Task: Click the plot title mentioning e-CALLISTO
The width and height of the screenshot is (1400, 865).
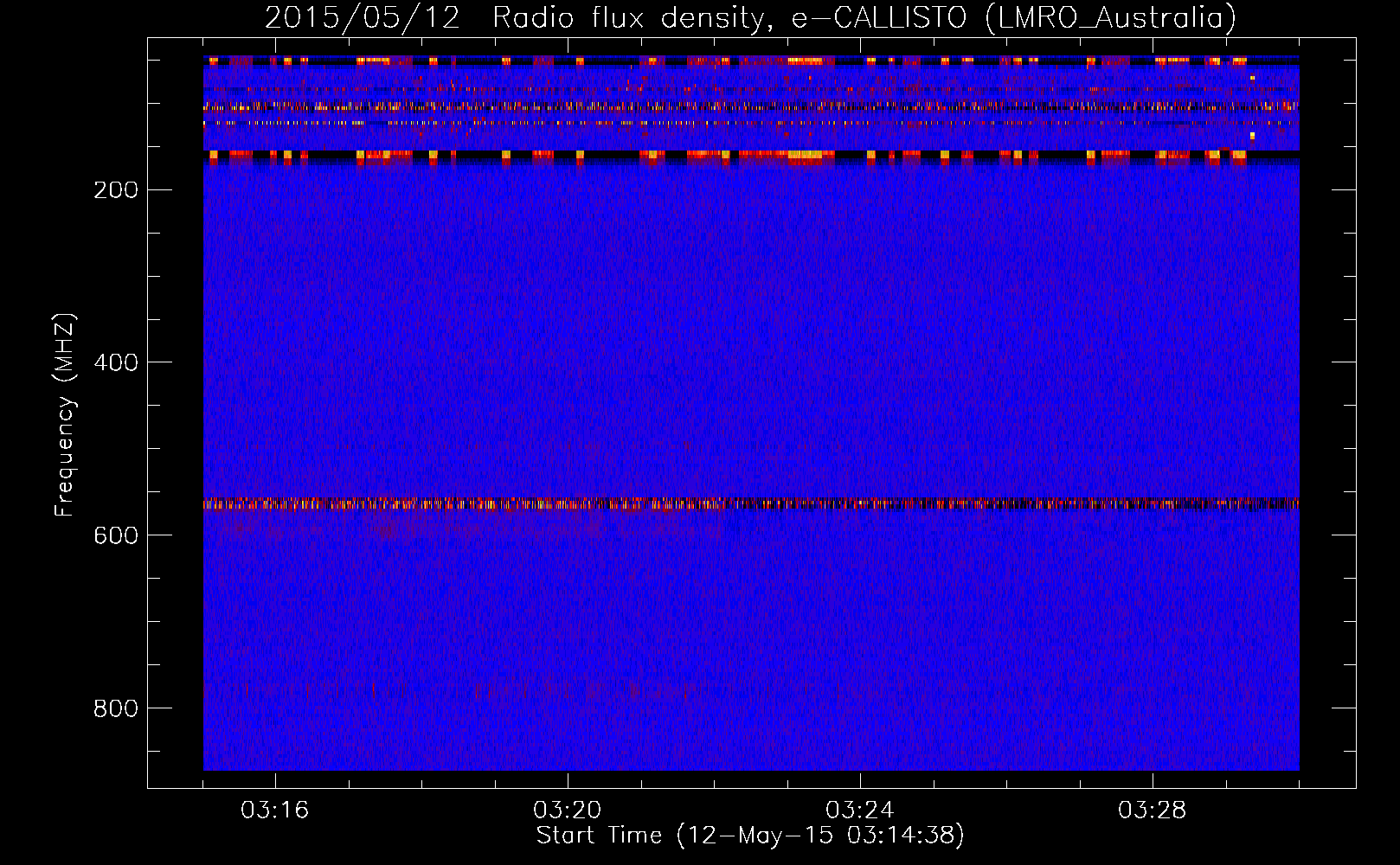Action: [x=750, y=18]
